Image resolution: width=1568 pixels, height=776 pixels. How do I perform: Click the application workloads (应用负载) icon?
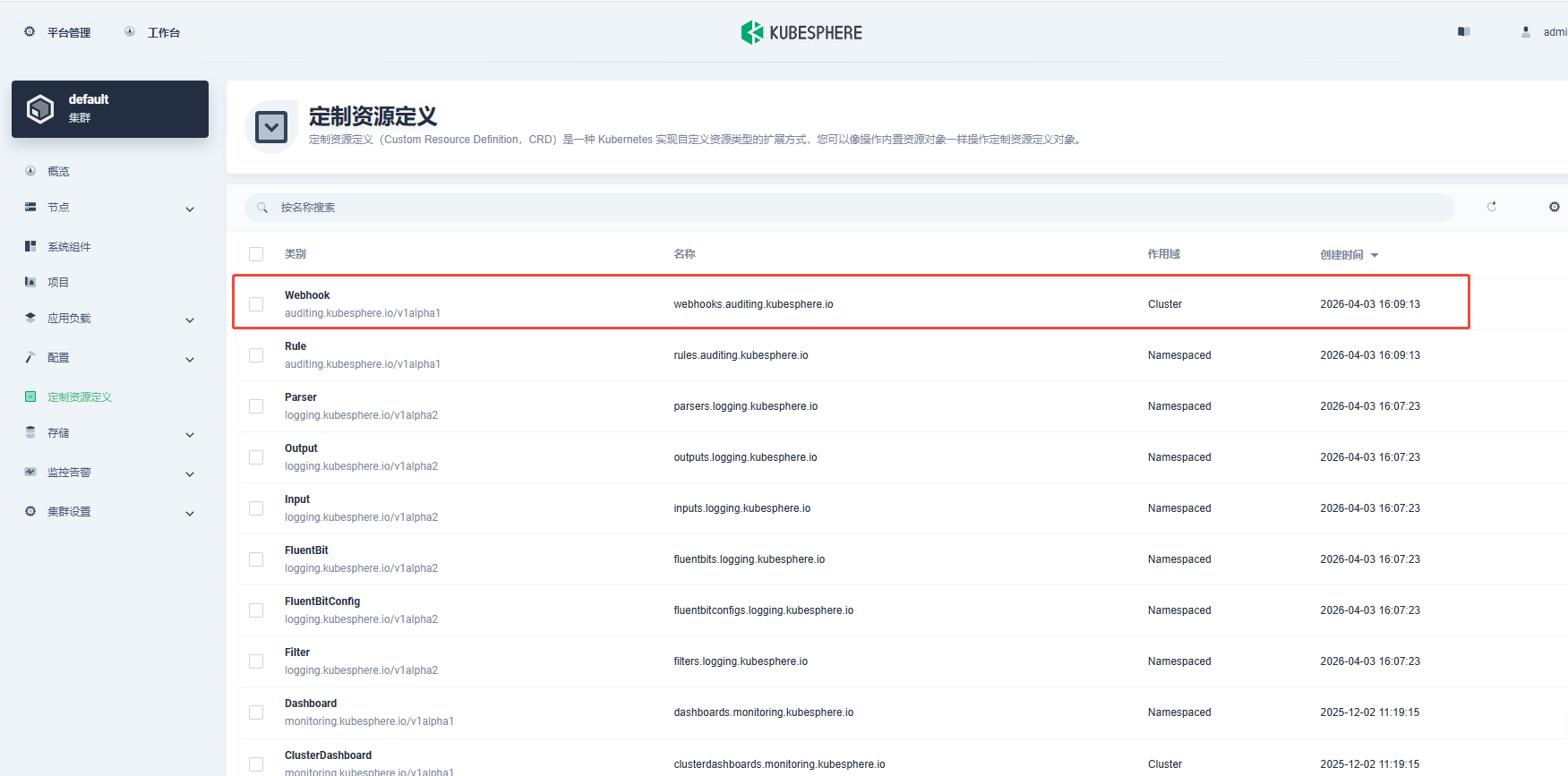(30, 318)
